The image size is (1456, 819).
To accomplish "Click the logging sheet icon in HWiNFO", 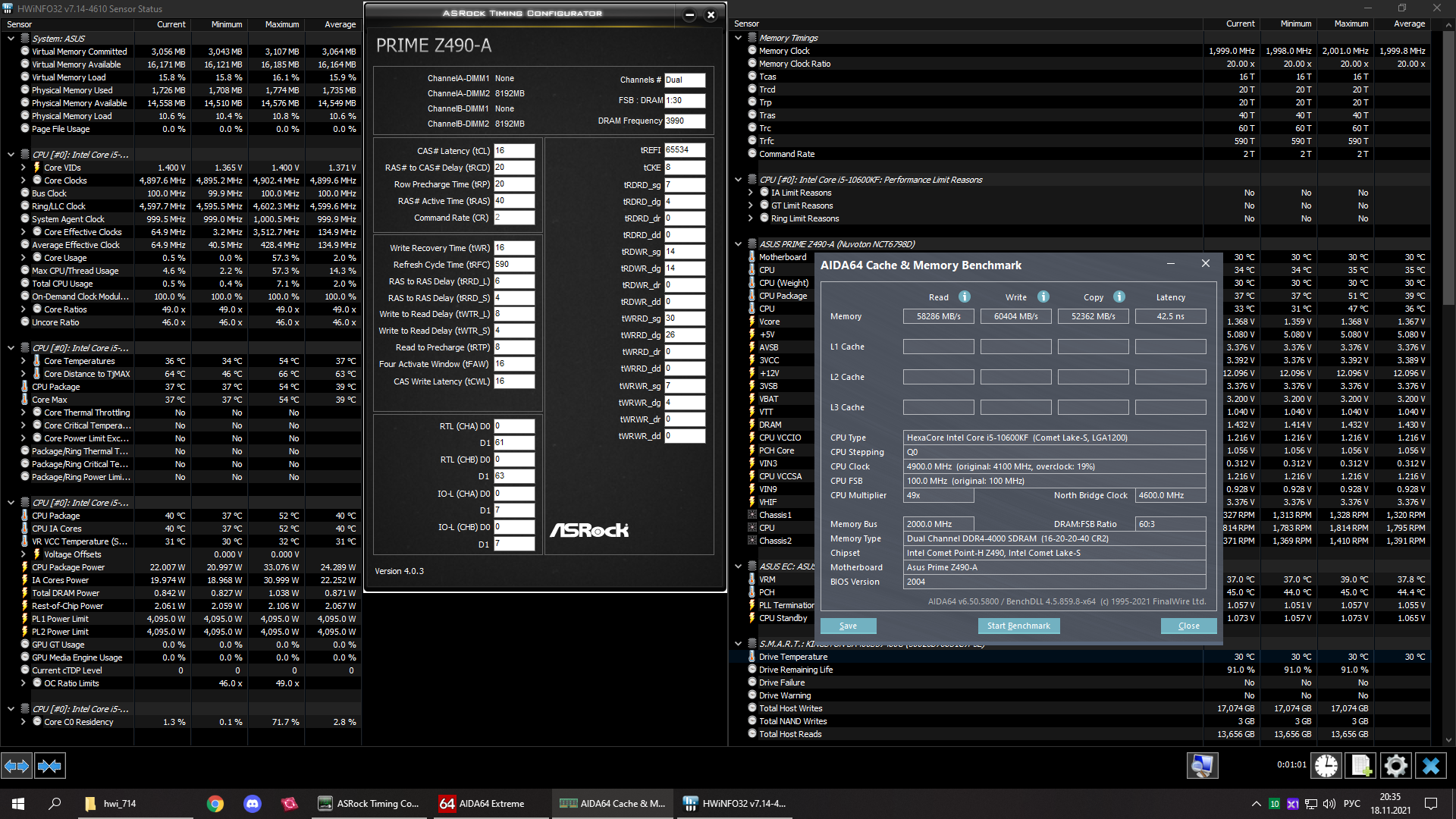I will coord(1360,766).
